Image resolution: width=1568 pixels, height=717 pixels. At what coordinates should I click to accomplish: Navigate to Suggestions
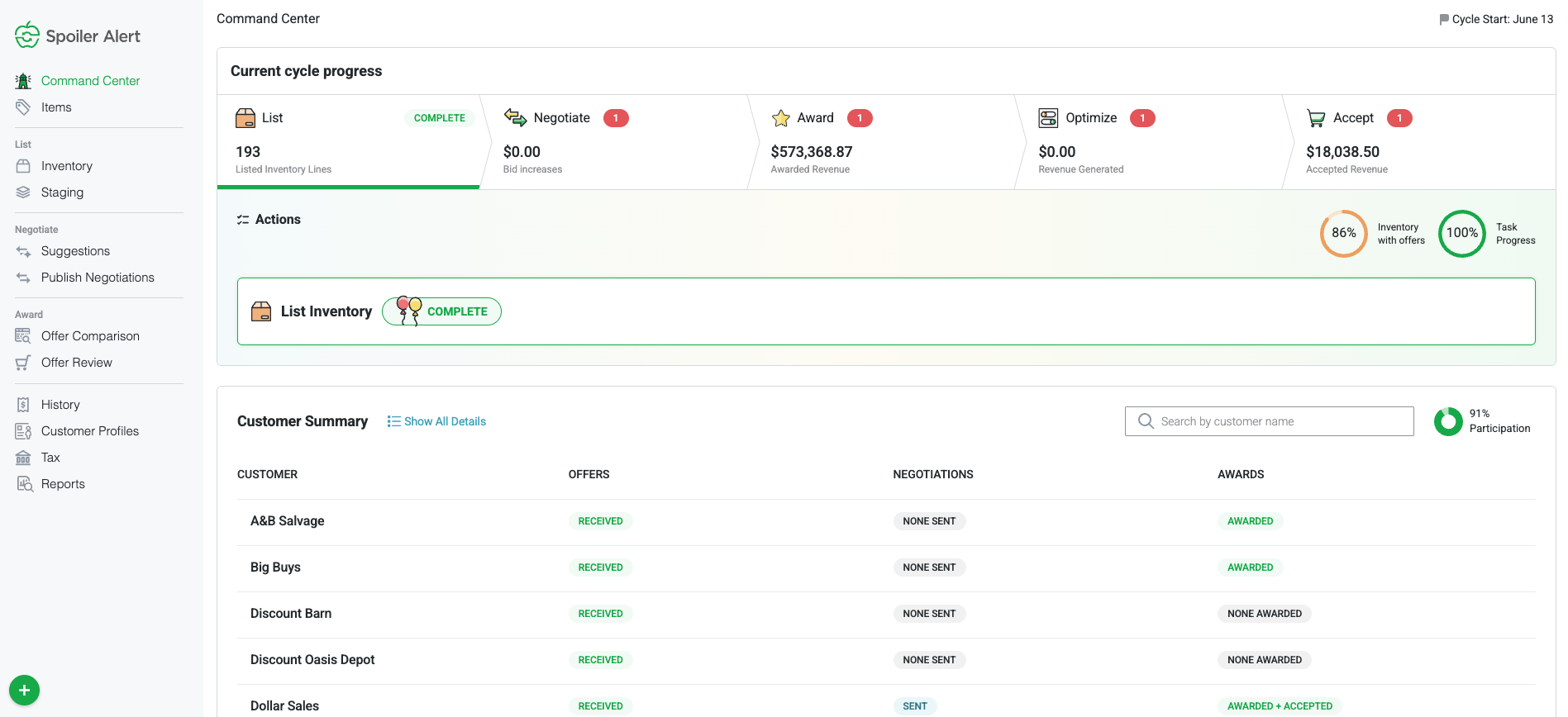click(x=75, y=251)
